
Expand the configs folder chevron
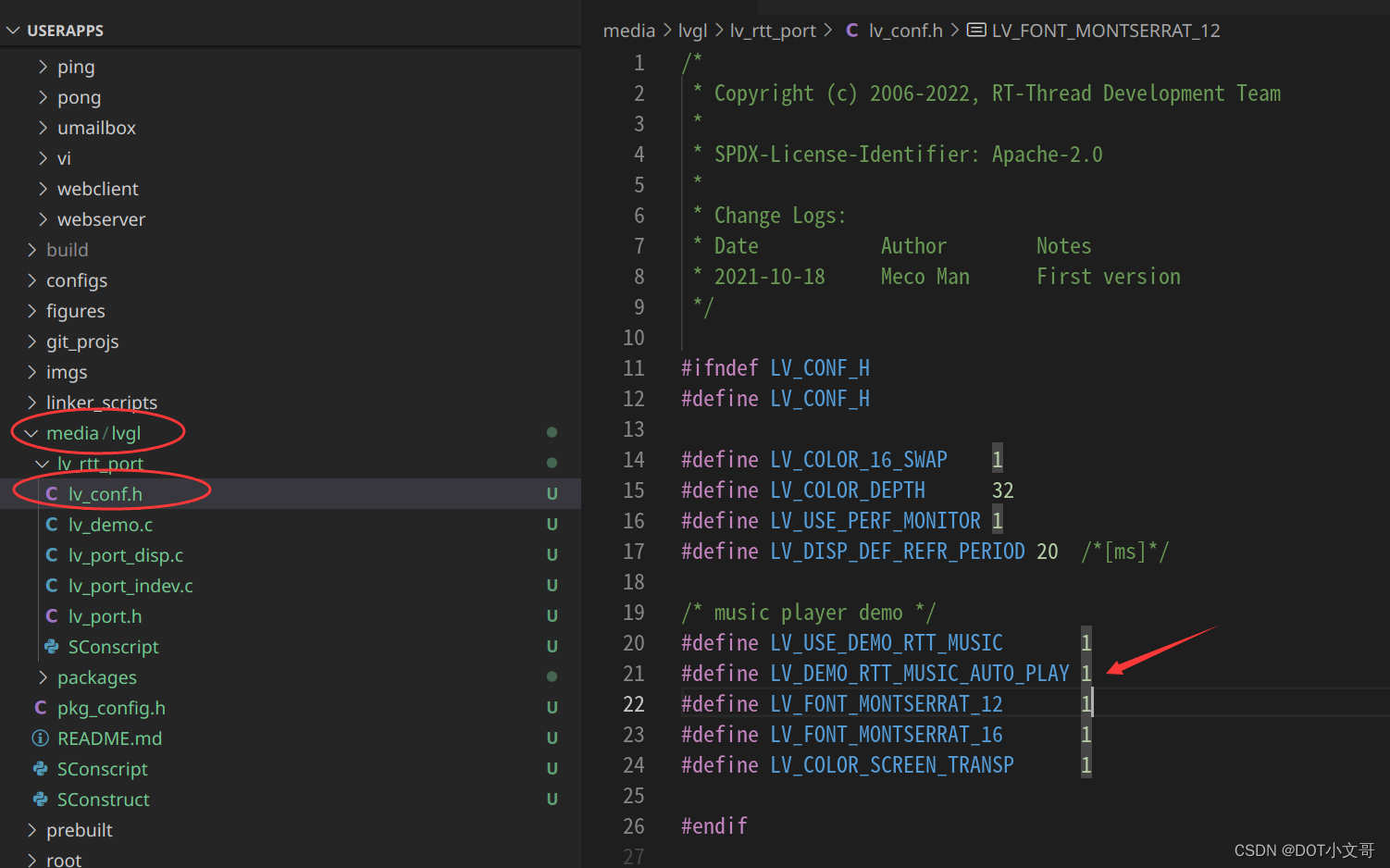(x=31, y=280)
